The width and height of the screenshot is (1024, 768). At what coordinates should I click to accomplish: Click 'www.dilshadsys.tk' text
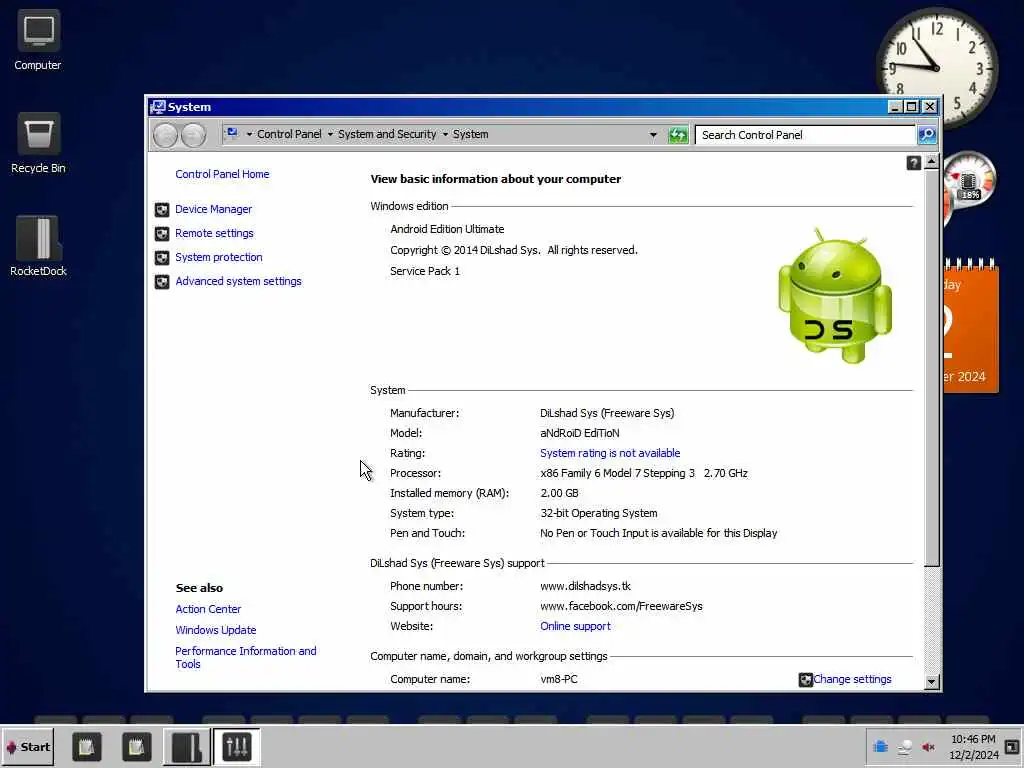pos(585,586)
